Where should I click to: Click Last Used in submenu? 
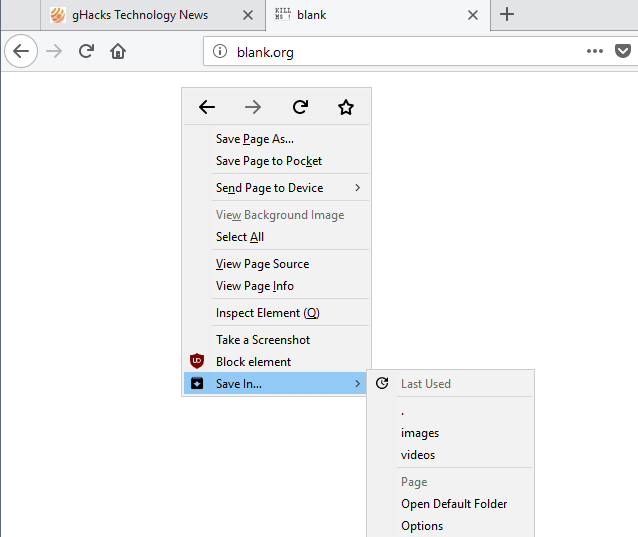pos(451,384)
